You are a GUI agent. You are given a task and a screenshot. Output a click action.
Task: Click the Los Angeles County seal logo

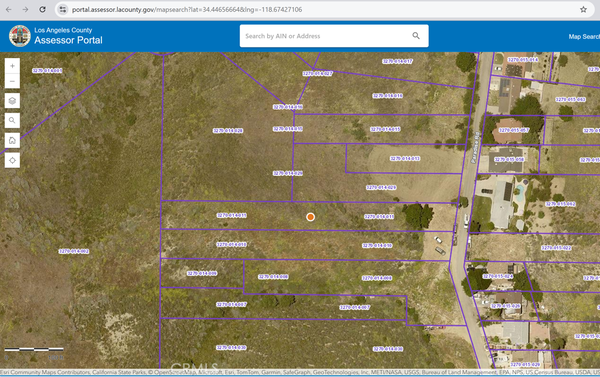pyautogui.click(x=20, y=36)
